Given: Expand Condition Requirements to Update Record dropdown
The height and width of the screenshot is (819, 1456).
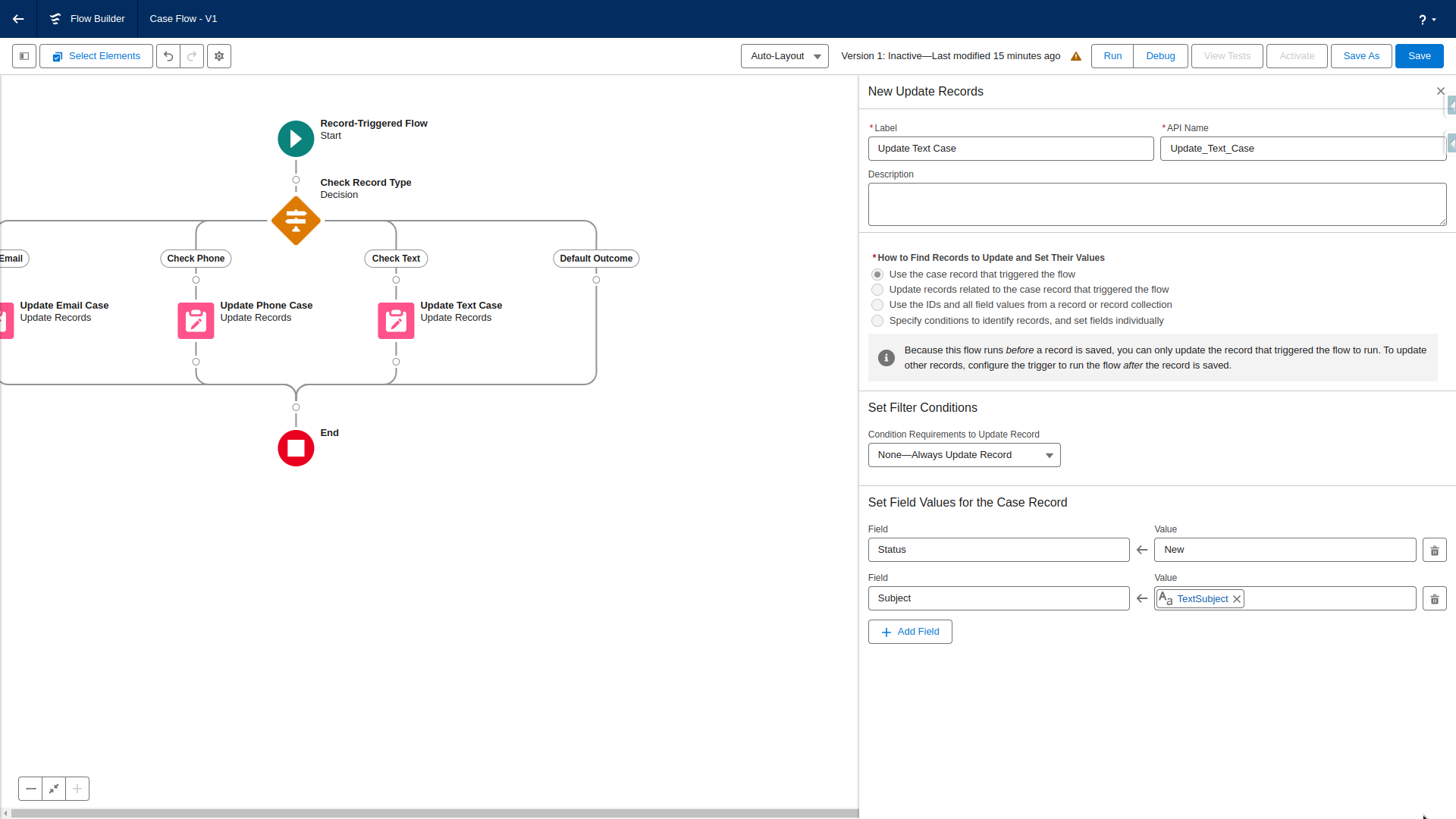Looking at the screenshot, I should (x=964, y=455).
